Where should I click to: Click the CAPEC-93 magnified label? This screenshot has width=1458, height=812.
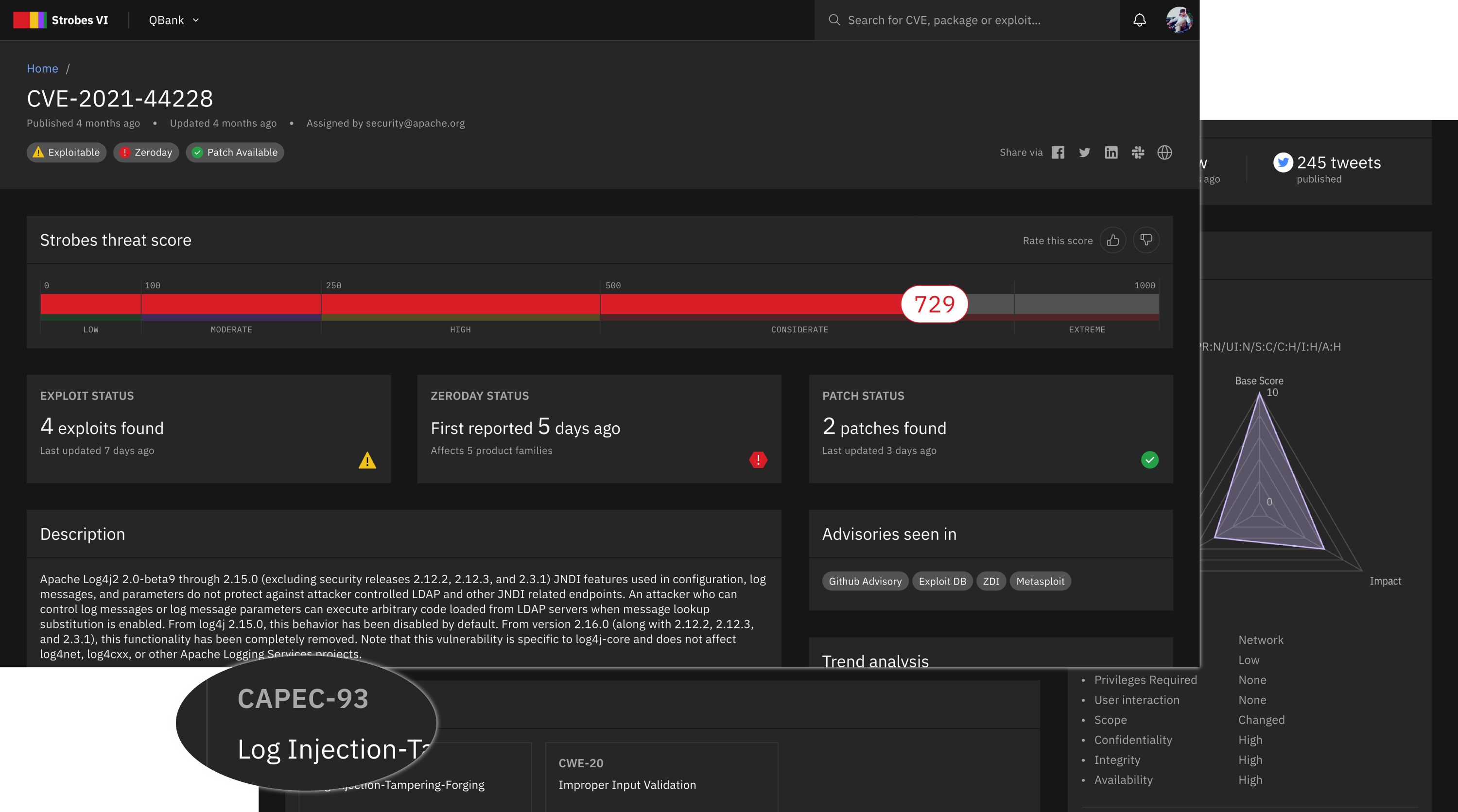303,698
